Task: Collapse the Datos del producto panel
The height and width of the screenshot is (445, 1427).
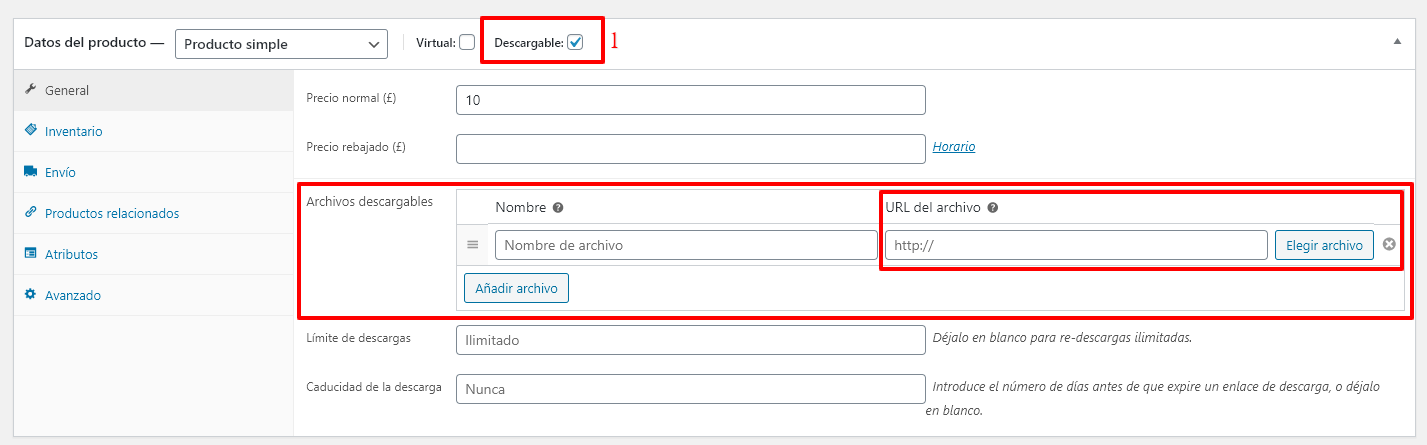Action: click(x=1400, y=43)
